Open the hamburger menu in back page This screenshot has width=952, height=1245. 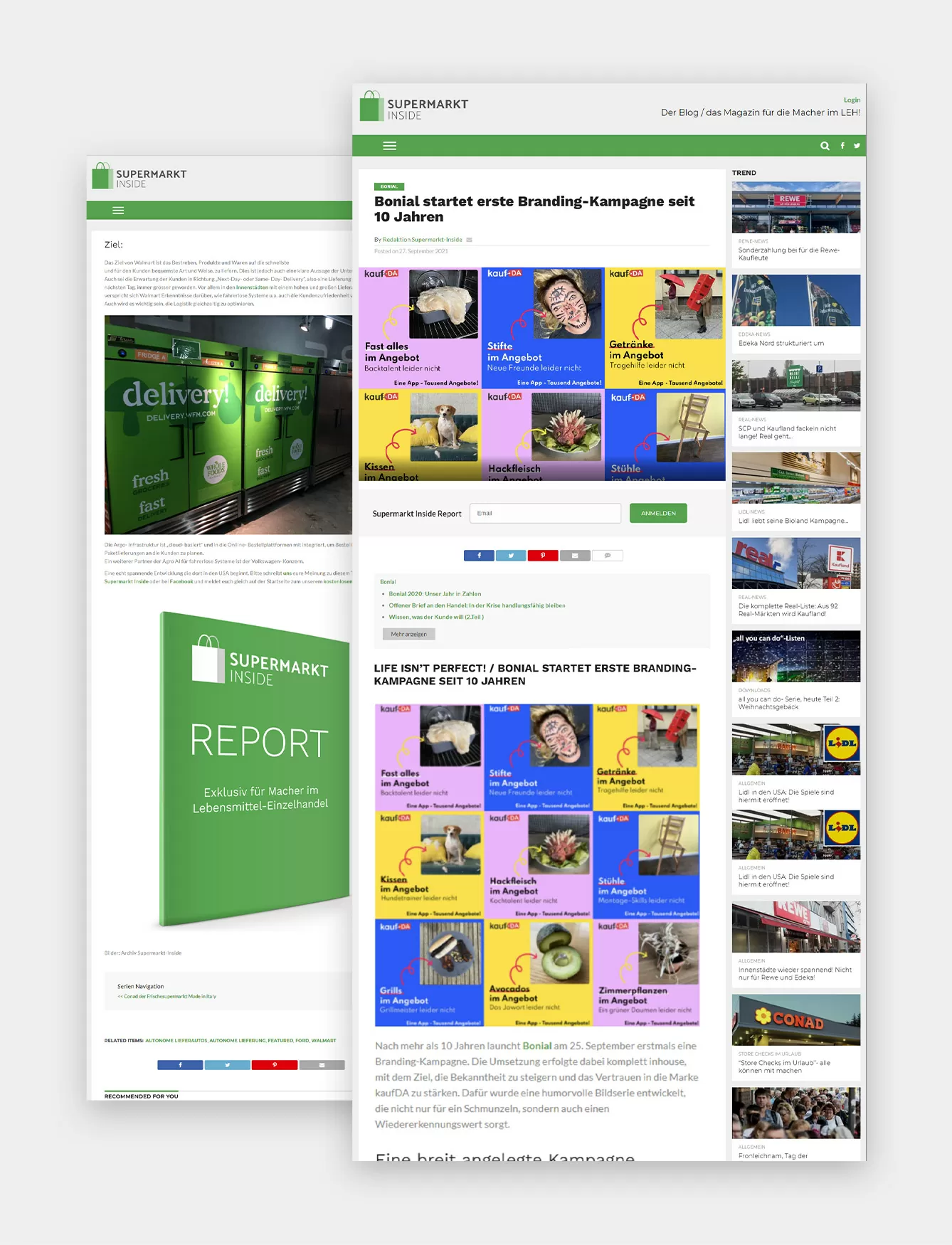coord(118,211)
